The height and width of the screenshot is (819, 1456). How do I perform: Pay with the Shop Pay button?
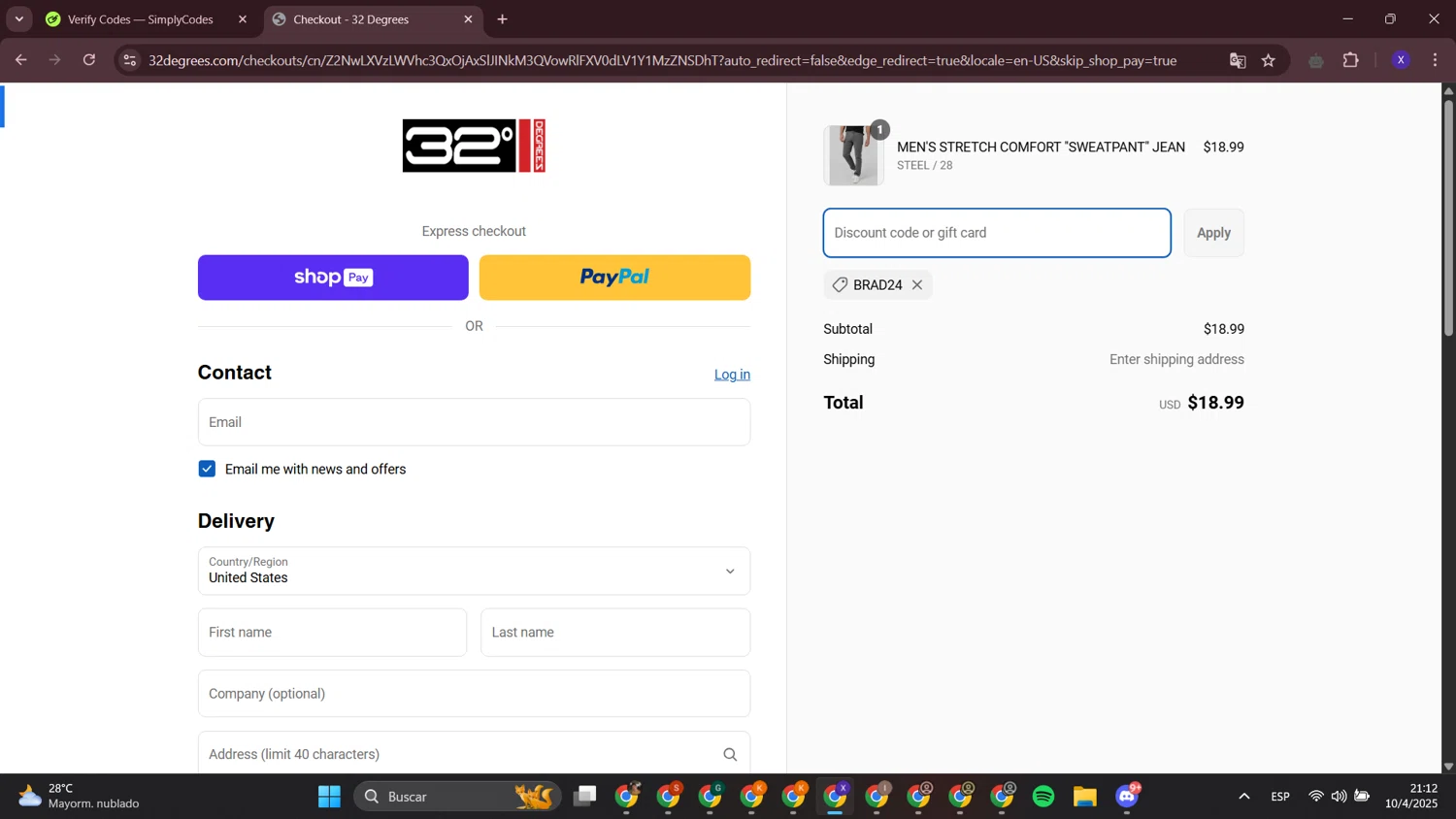pyautogui.click(x=333, y=278)
